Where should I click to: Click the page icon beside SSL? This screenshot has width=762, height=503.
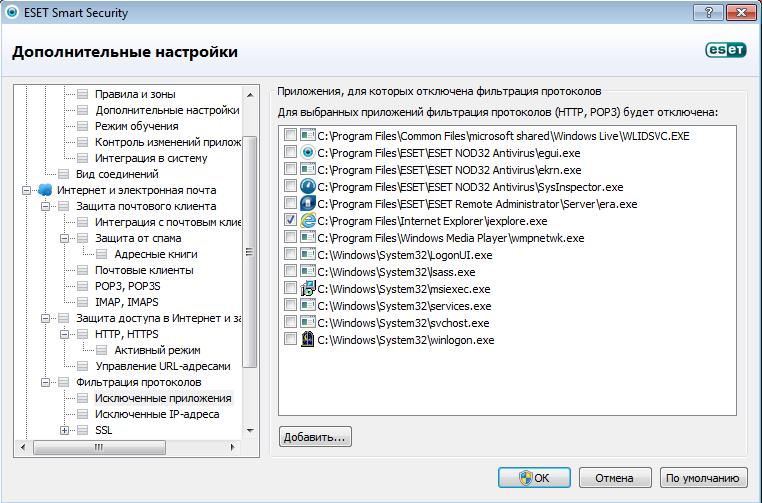point(83,430)
